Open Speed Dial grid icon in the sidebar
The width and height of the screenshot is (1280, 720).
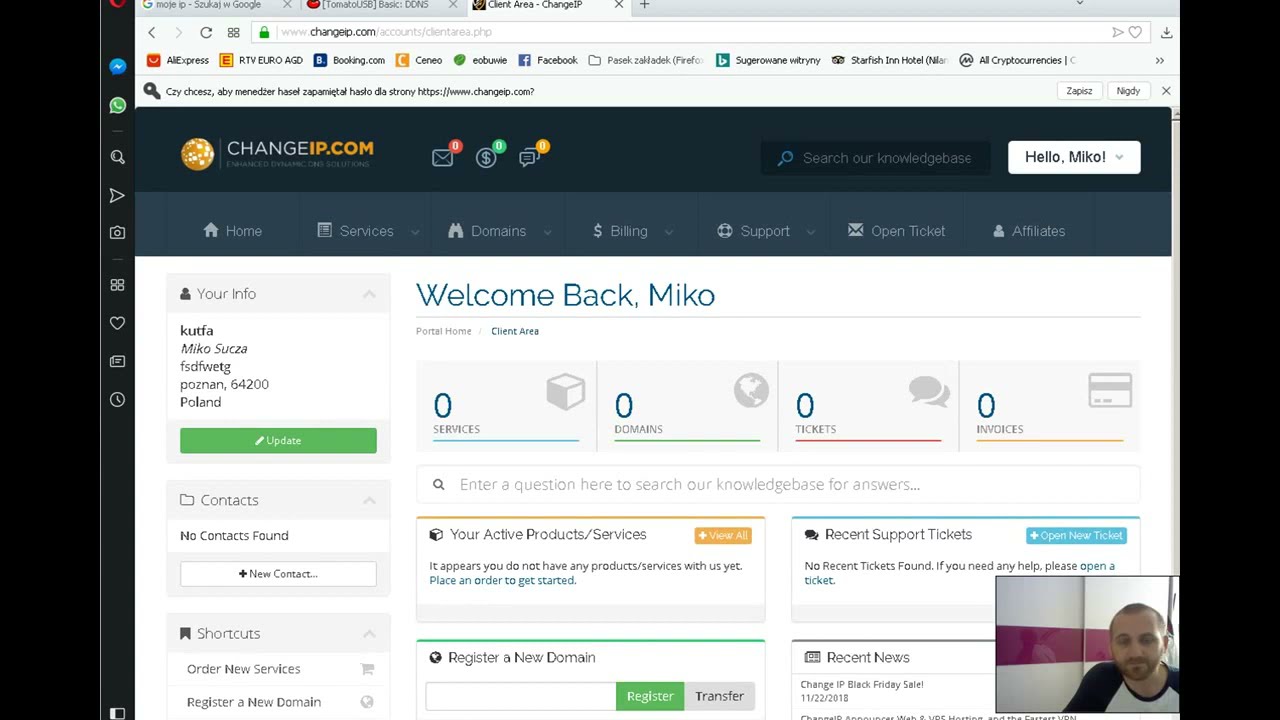[x=117, y=285]
